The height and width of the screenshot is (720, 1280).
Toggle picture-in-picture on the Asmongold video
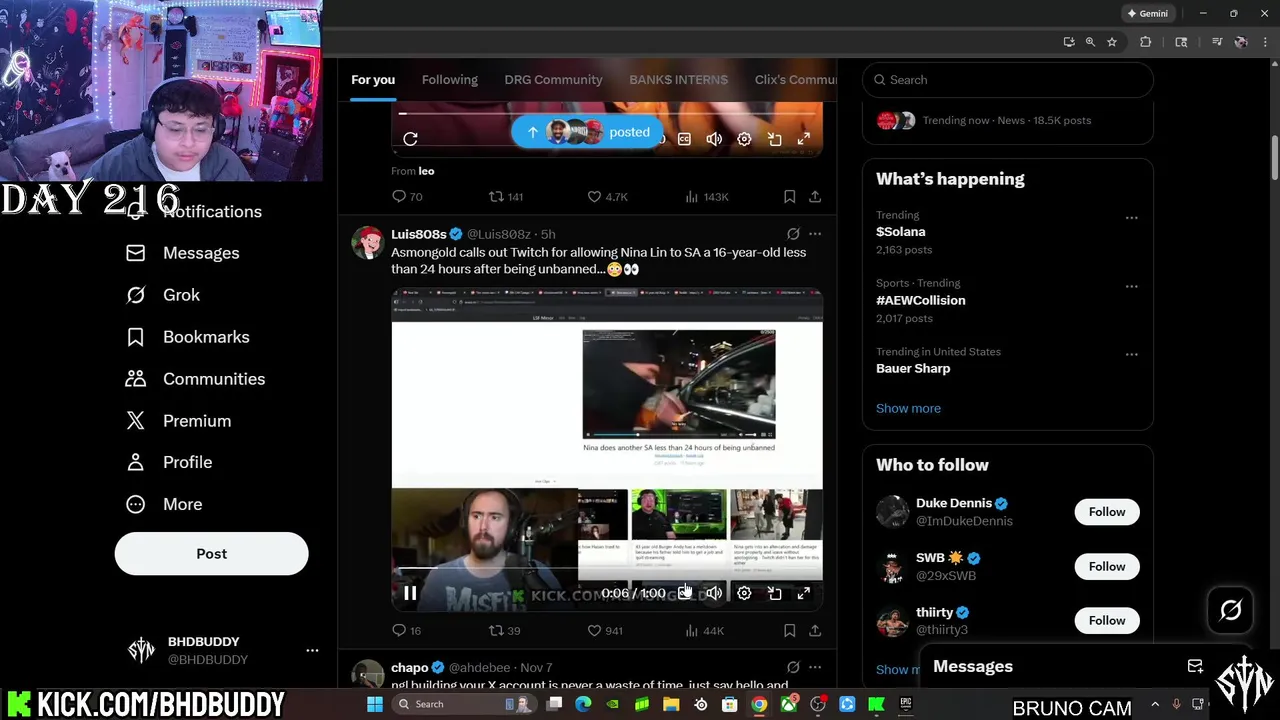tap(774, 593)
